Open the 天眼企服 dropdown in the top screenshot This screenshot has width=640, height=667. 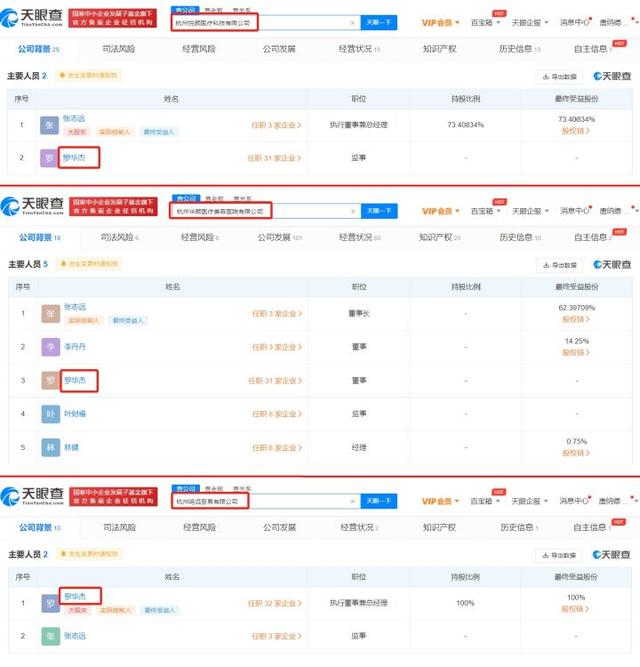pos(530,23)
